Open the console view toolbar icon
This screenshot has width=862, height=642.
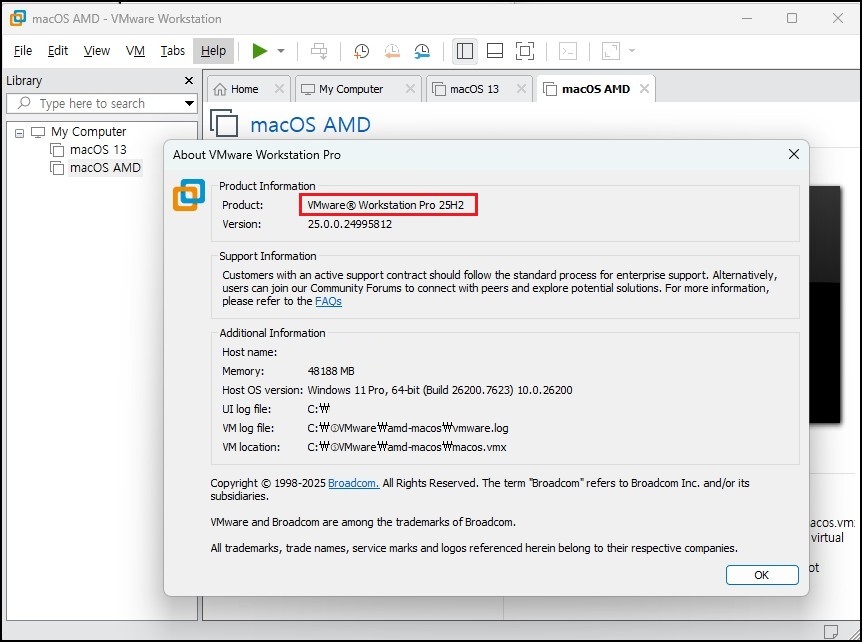pyautogui.click(x=568, y=51)
